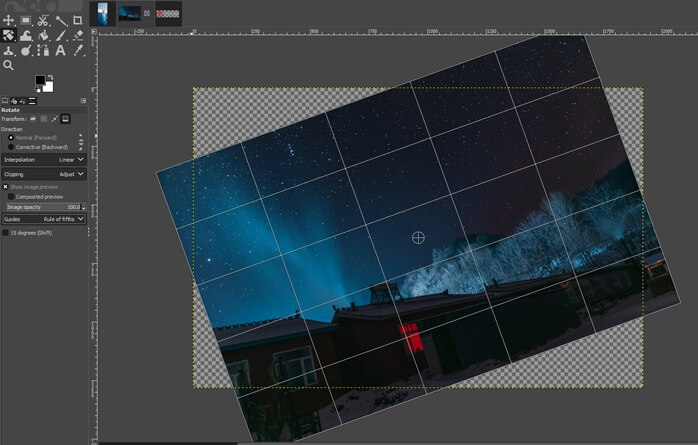Image resolution: width=698 pixels, height=445 pixels.
Task: Close the night sky image tab
Action: 147,13
